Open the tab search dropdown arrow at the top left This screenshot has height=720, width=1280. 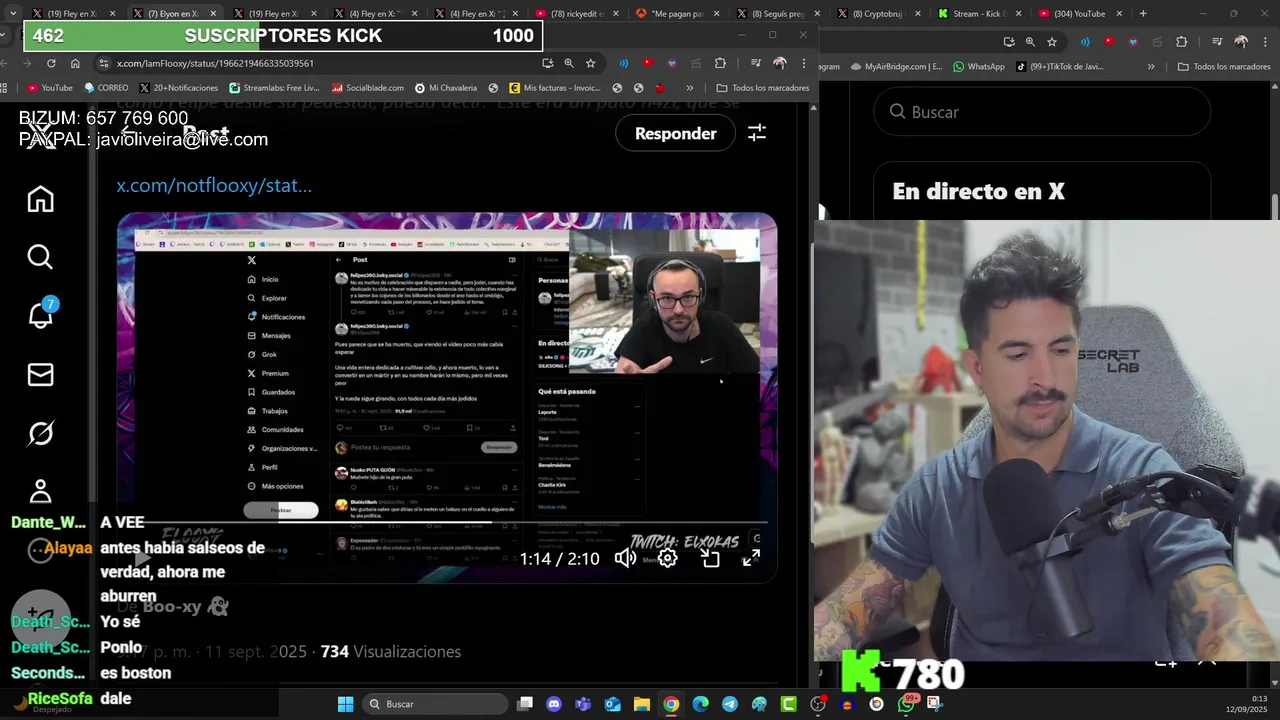[13, 14]
